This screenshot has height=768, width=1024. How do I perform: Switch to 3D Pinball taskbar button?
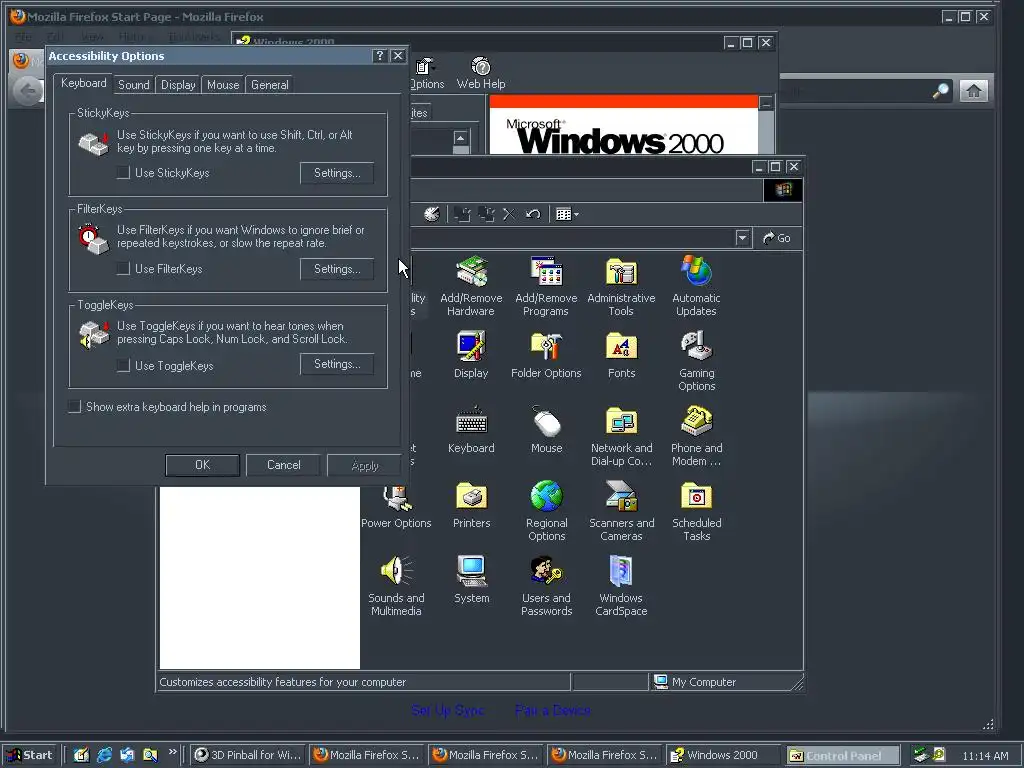249,755
